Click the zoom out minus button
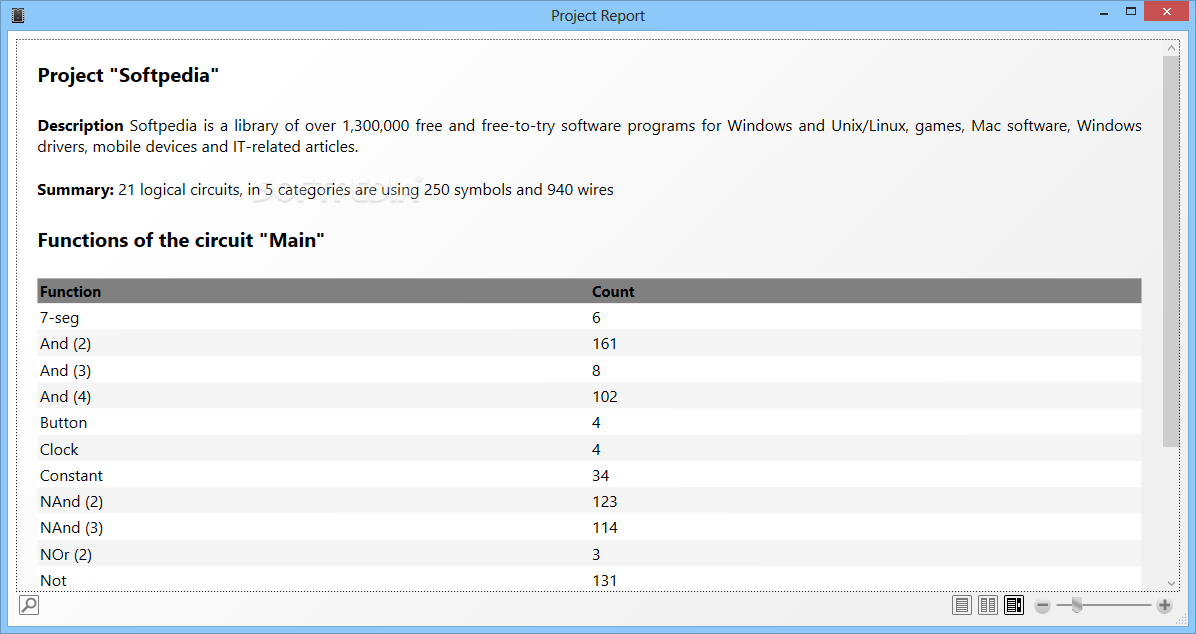 [1043, 606]
